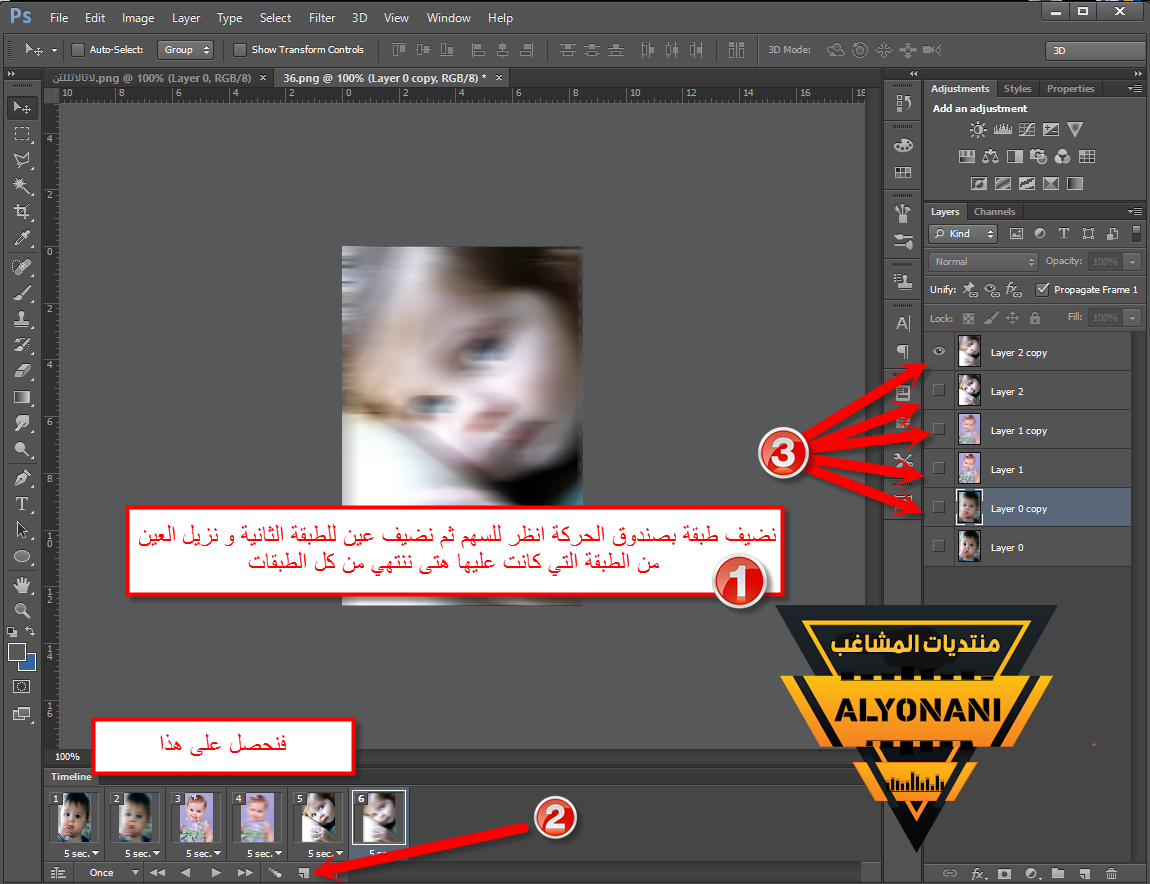Enable the Auto-Select checkbox
The height and width of the screenshot is (884, 1150).
pos(78,50)
